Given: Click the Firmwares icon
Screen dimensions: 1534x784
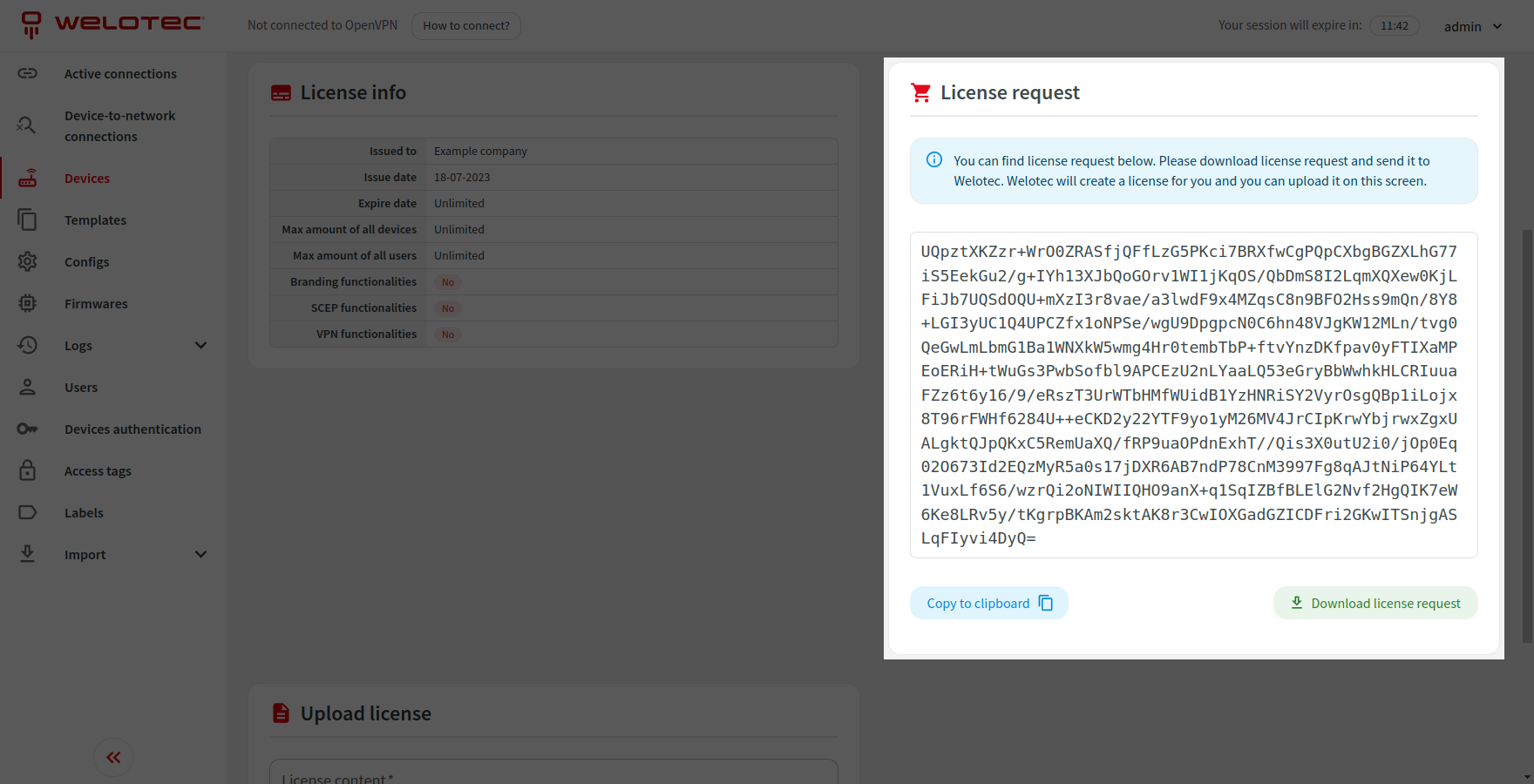Looking at the screenshot, I should [27, 303].
